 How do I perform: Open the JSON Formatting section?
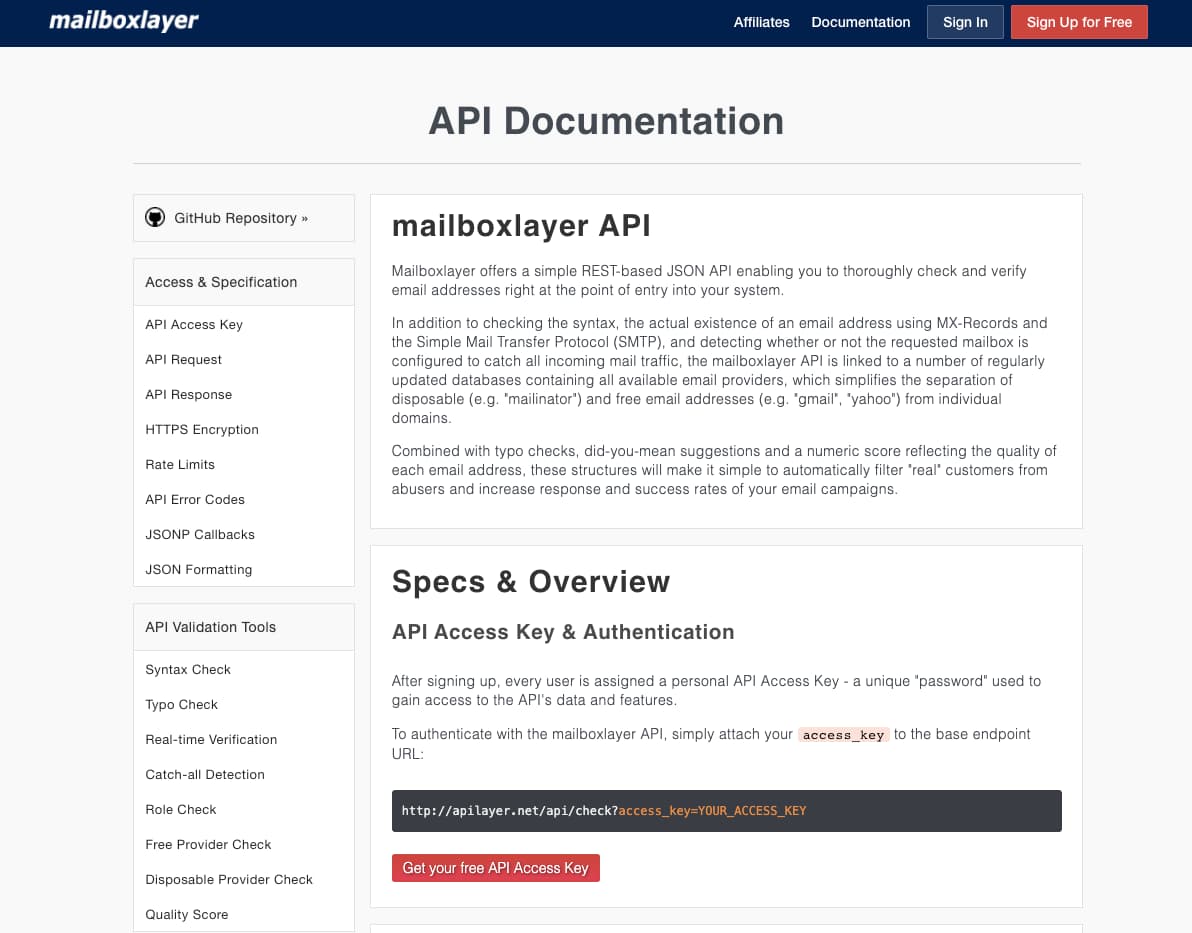click(x=198, y=569)
